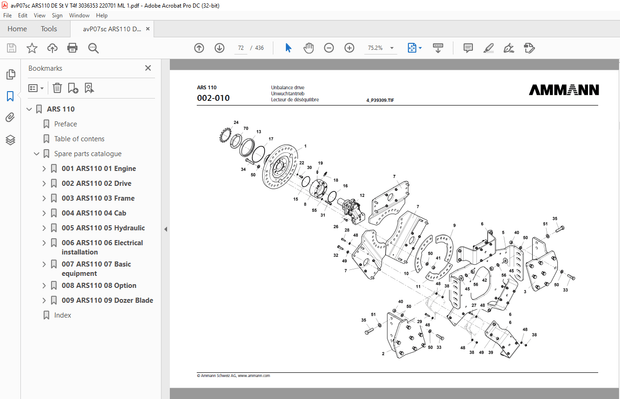Select the arrow selection tool
This screenshot has width=620, height=399.
[288, 48]
